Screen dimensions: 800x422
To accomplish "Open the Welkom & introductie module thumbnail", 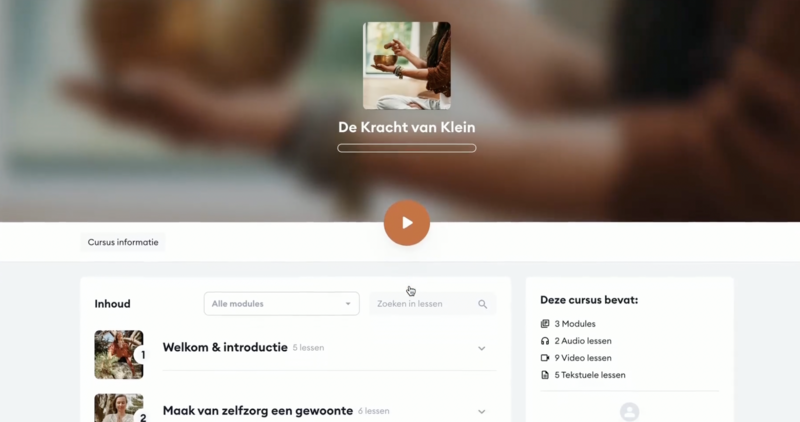I will [x=119, y=355].
